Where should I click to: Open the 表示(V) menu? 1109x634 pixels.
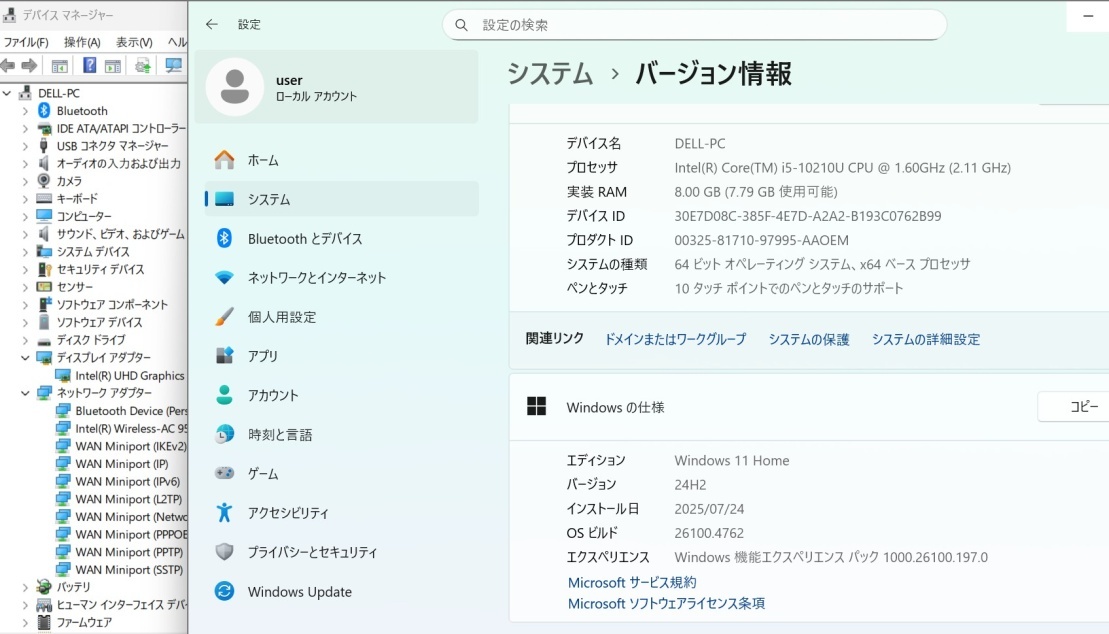pyautogui.click(x=134, y=42)
